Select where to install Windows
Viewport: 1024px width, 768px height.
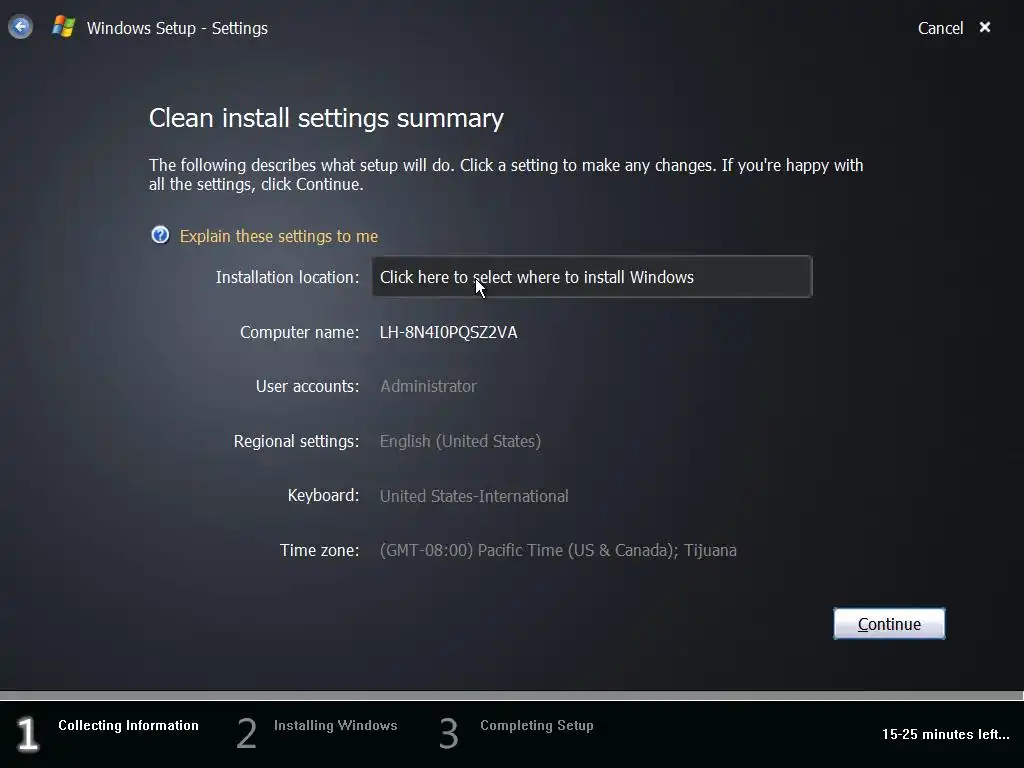592,277
